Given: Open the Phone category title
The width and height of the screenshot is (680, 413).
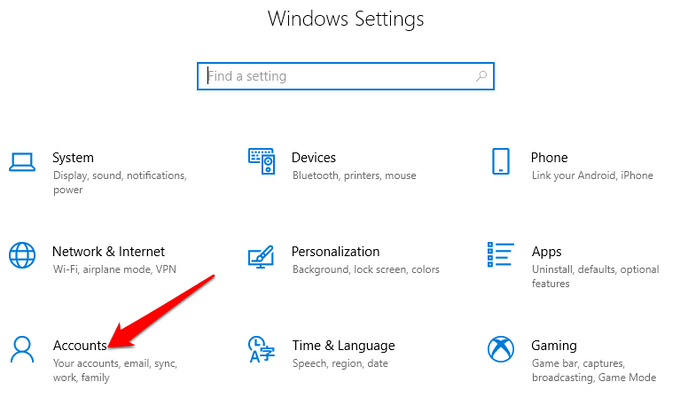Looking at the screenshot, I should tap(549, 157).
